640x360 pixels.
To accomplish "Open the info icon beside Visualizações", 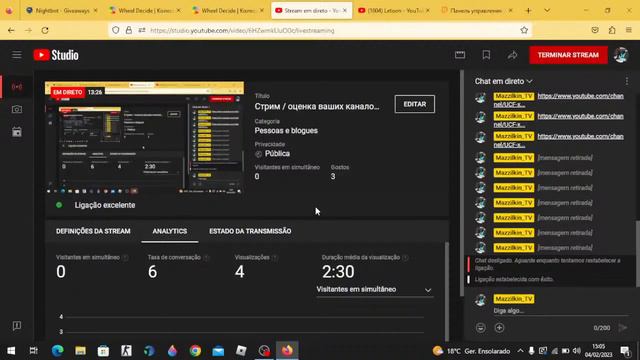I will click(x=275, y=258).
